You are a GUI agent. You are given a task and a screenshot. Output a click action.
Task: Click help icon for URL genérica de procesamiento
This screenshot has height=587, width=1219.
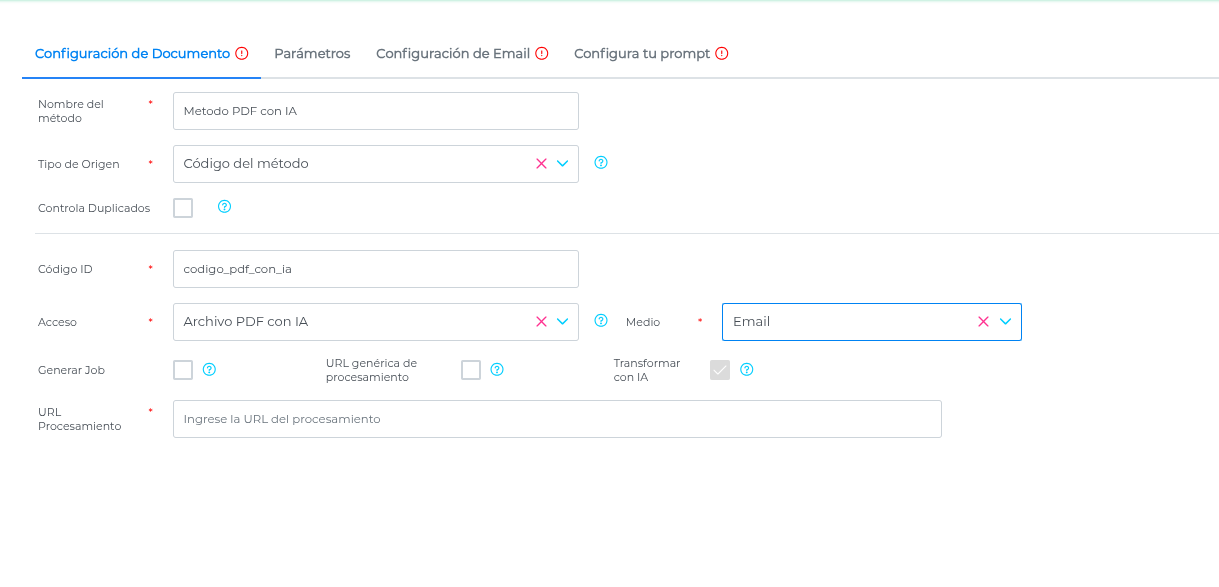(497, 370)
